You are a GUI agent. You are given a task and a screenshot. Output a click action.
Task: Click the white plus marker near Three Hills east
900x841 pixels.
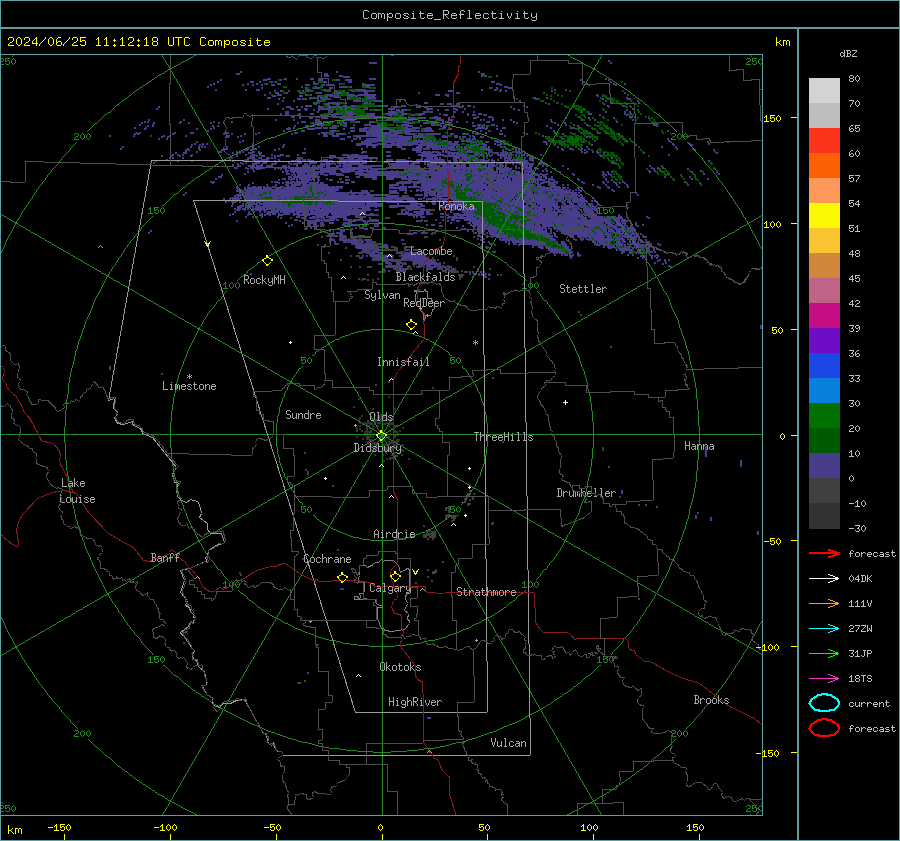(565, 402)
